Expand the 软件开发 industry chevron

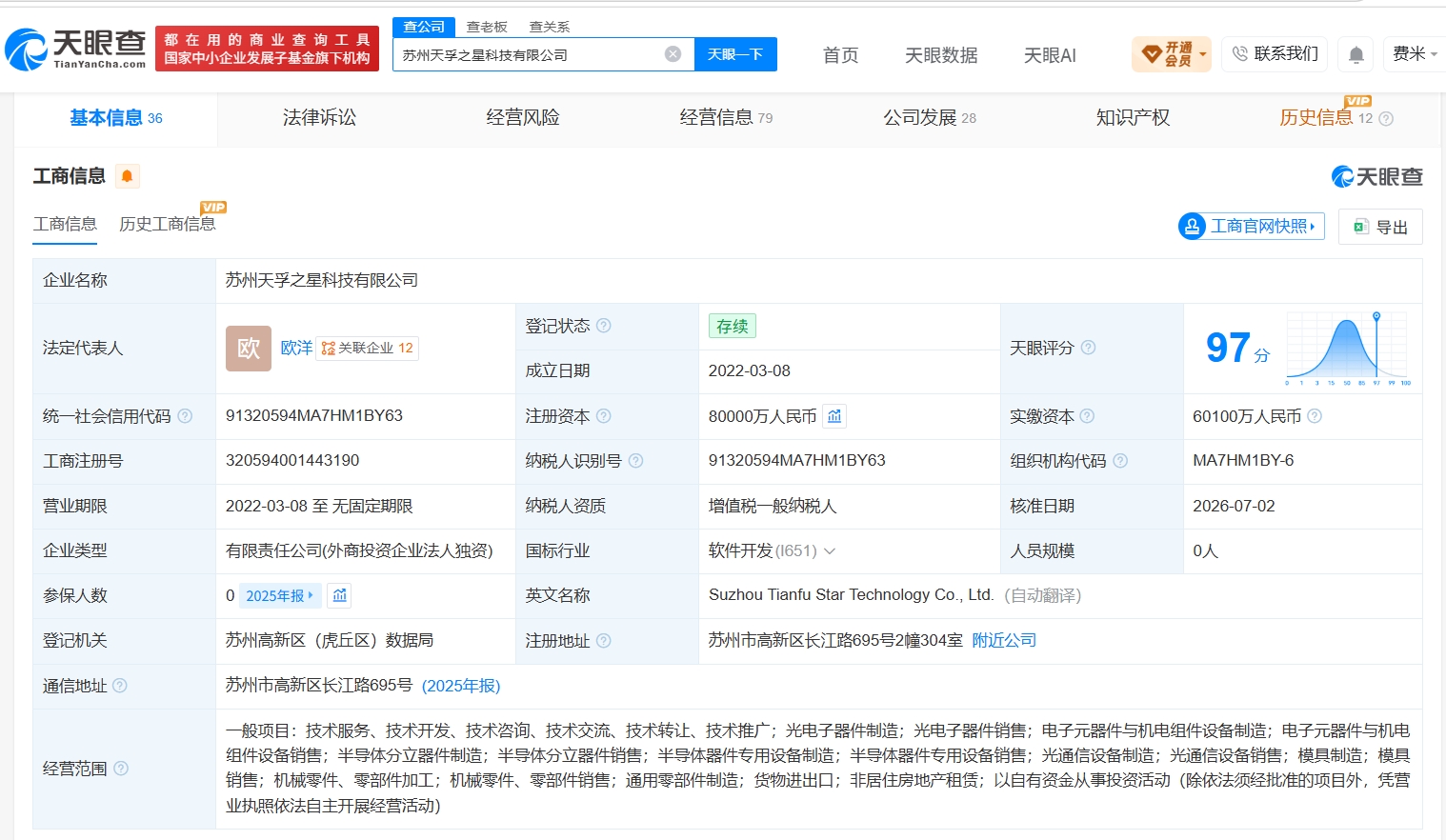830,551
